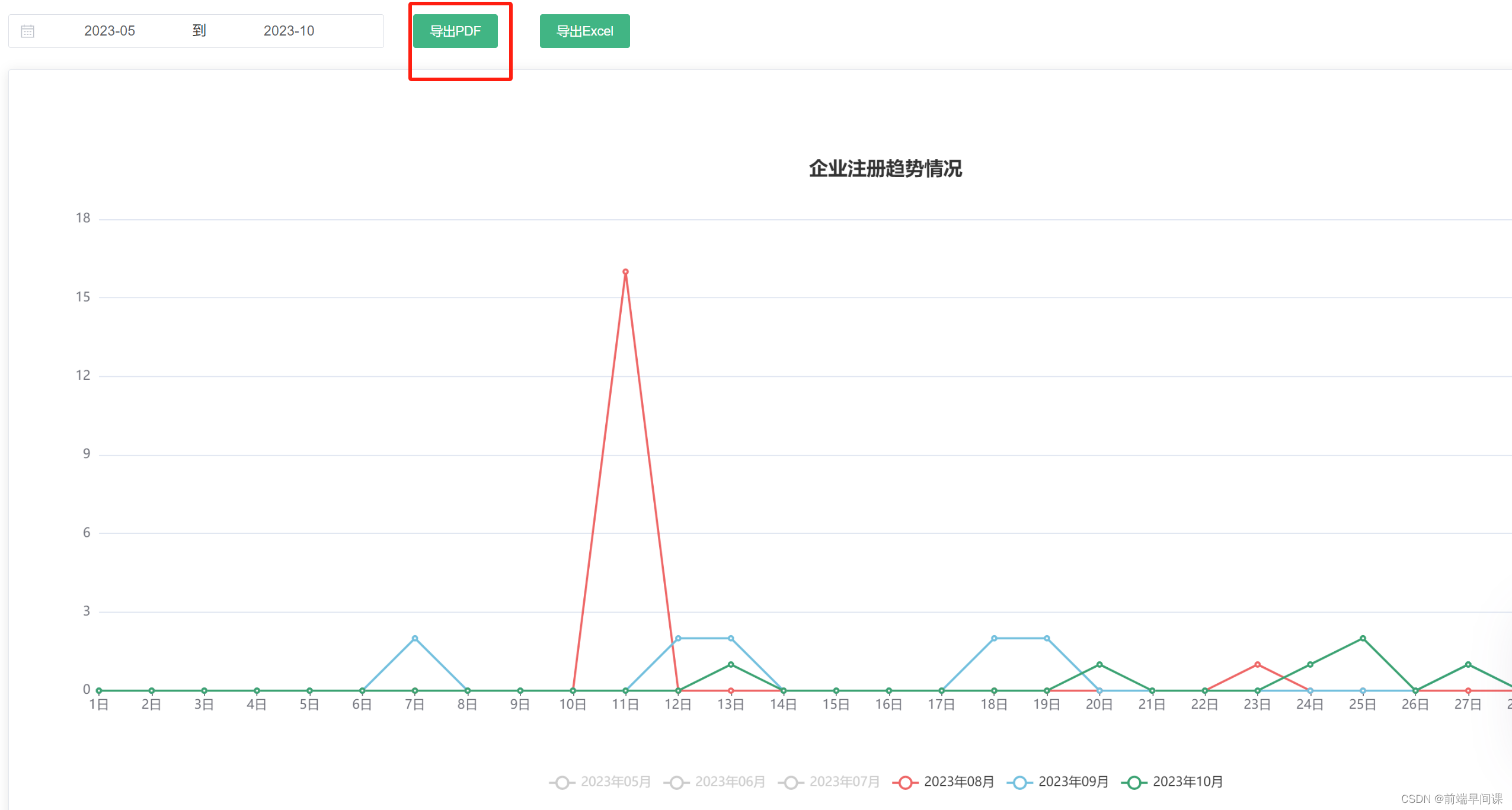
Task: Click the start date field showing 2023-05
Action: tap(110, 30)
